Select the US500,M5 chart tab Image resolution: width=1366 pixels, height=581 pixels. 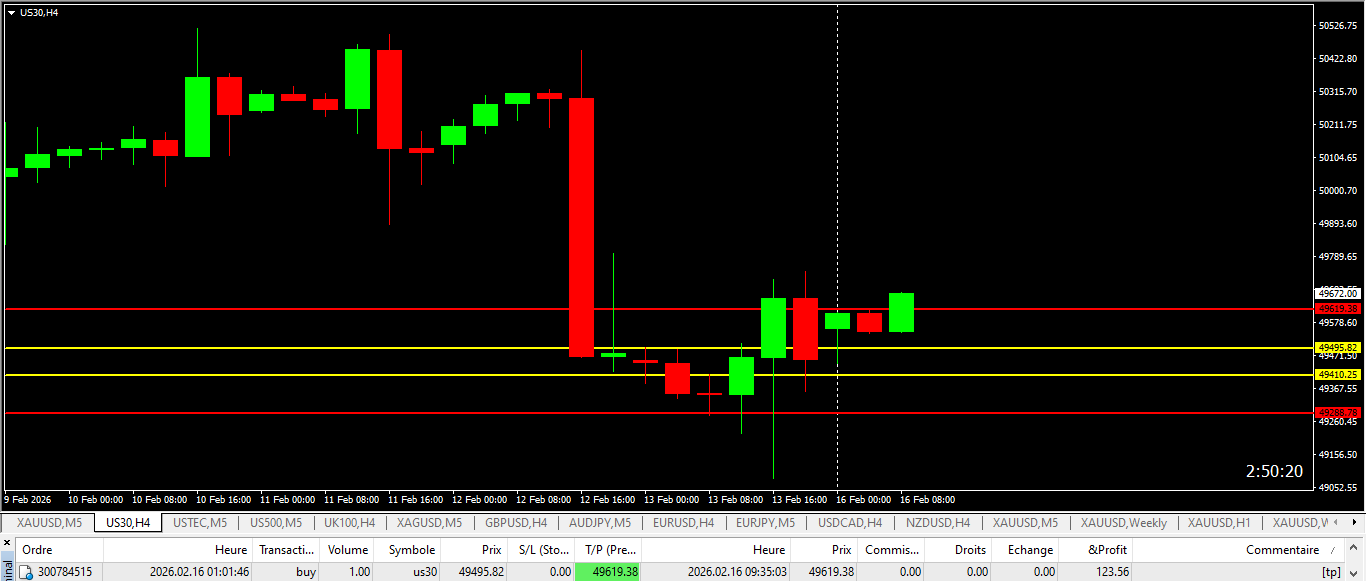pyautogui.click(x=276, y=522)
